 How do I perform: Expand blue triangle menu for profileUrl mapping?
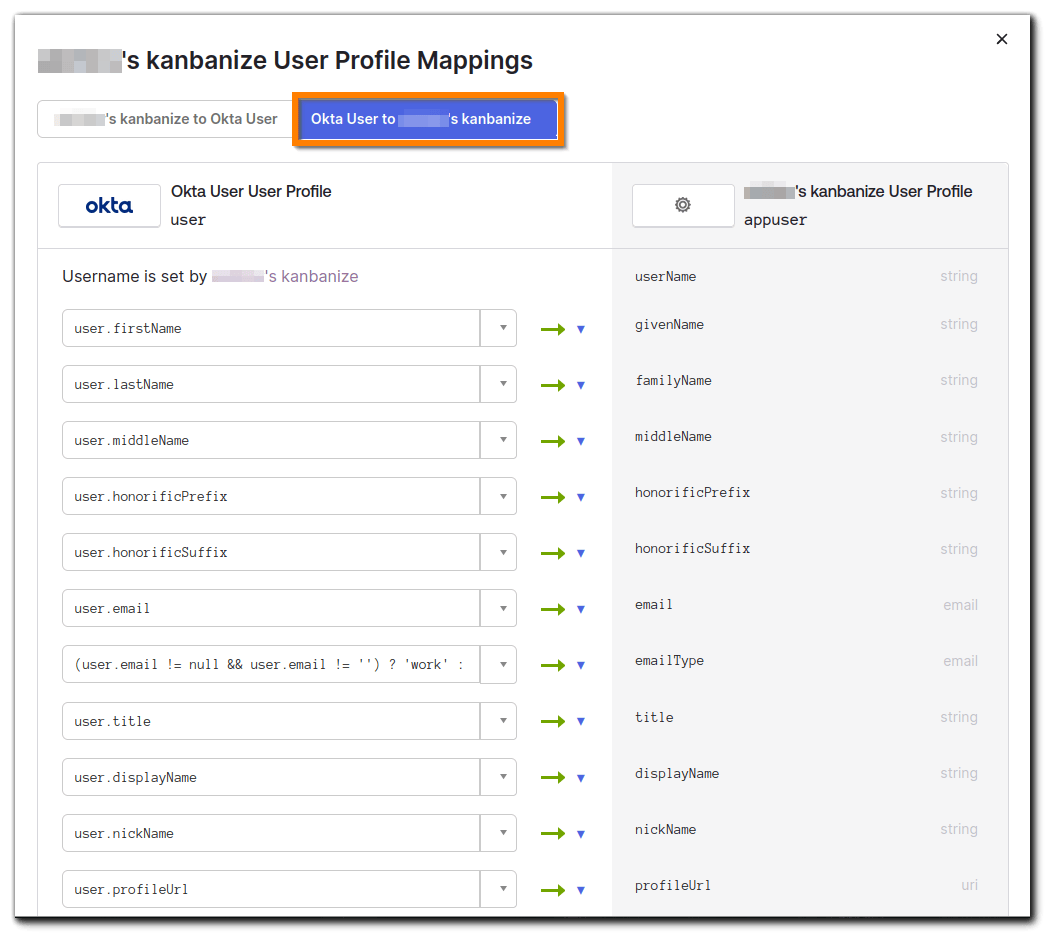(x=580, y=890)
